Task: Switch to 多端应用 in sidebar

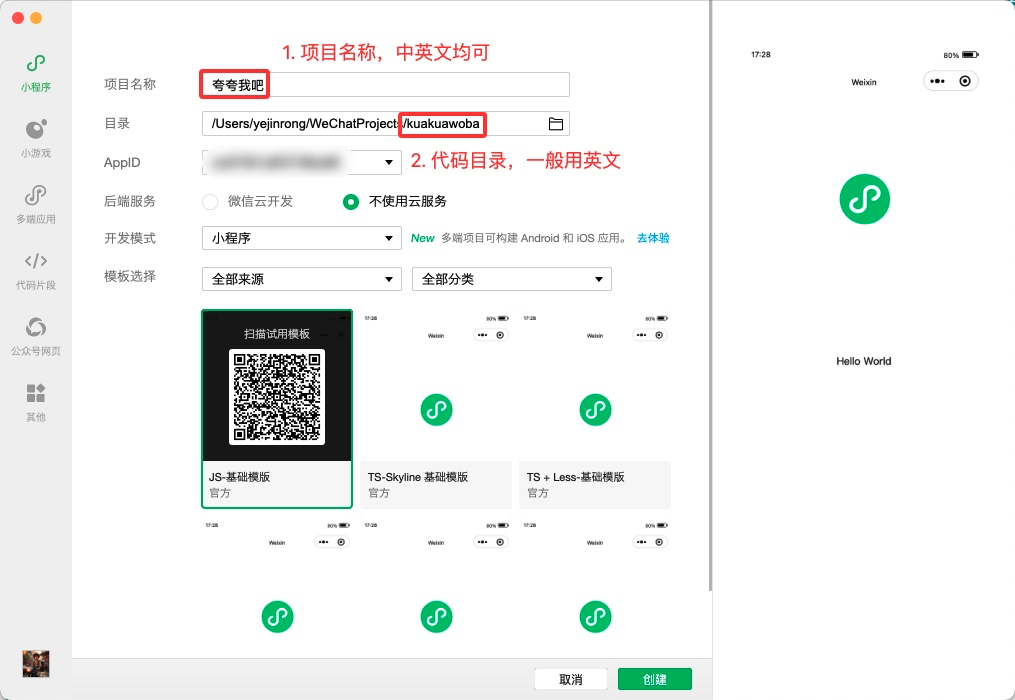Action: tap(36, 205)
